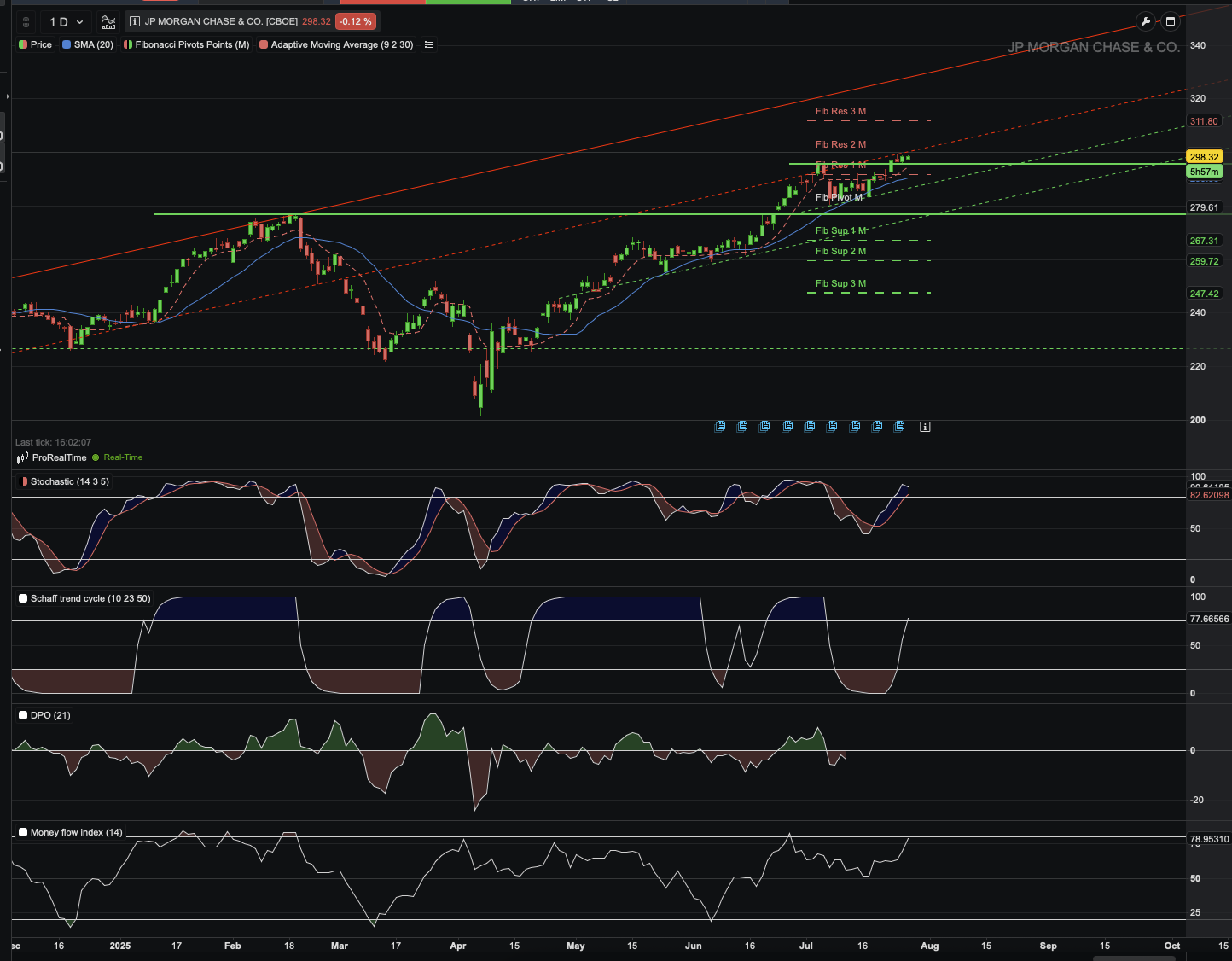1232x961 pixels.
Task: Click the ProRealTime candlestick logo icon
Action: click(22, 457)
